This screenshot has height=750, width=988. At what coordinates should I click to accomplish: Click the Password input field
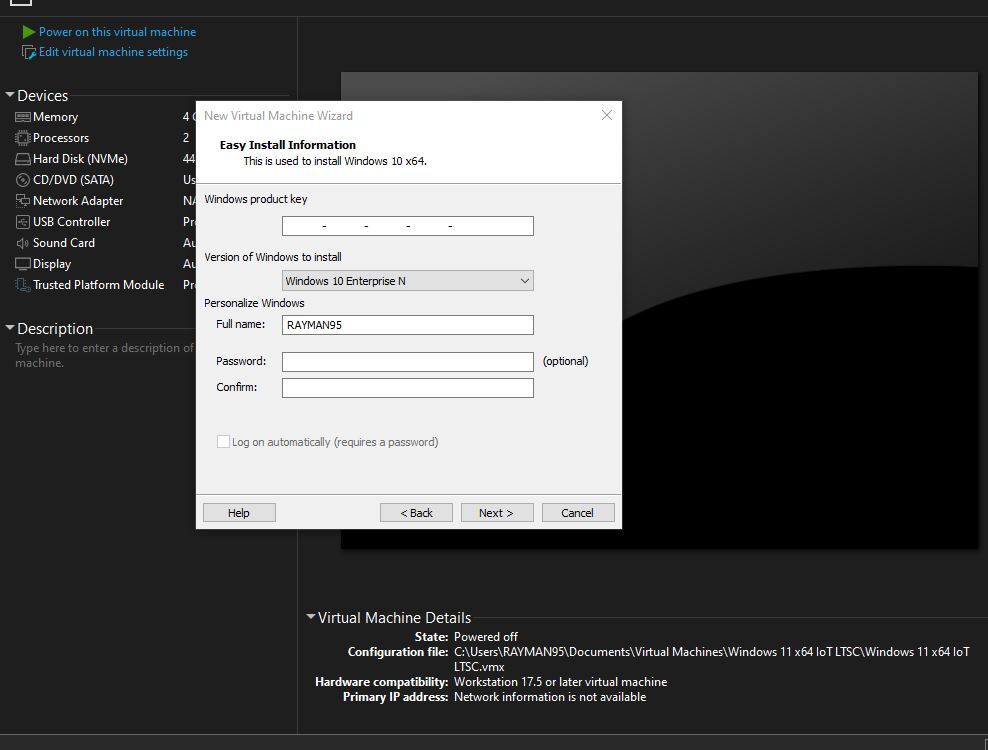point(408,362)
